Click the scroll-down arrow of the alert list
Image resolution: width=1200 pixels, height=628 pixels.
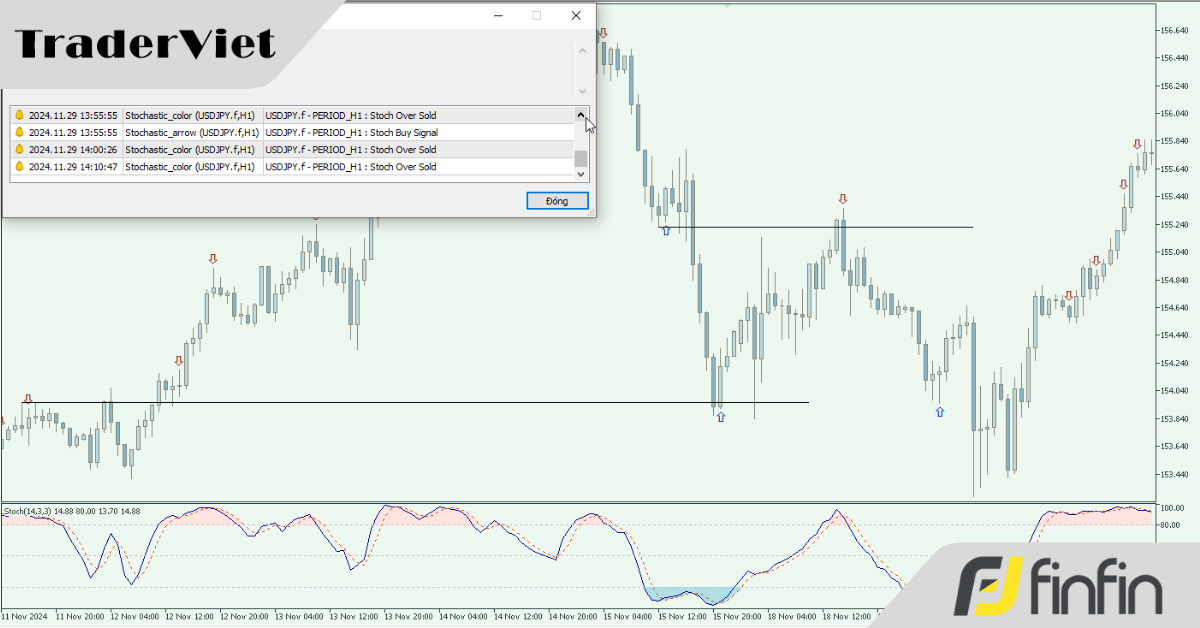[581, 173]
